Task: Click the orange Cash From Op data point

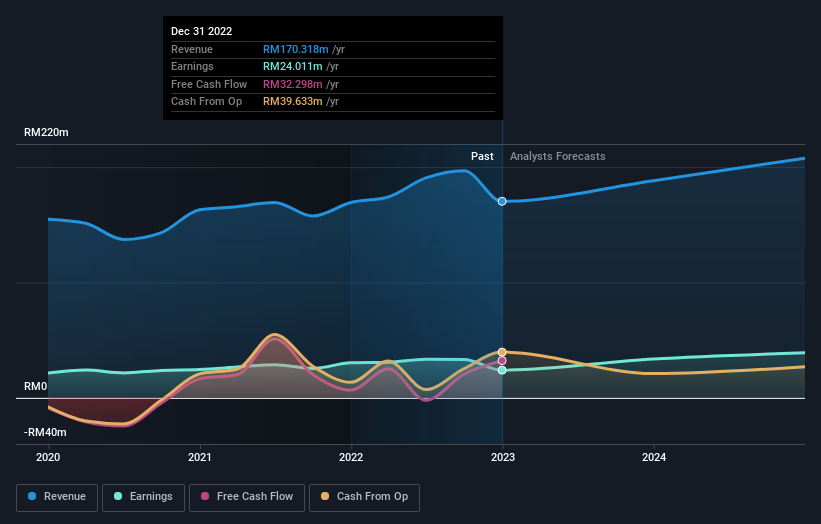Action: point(502,352)
